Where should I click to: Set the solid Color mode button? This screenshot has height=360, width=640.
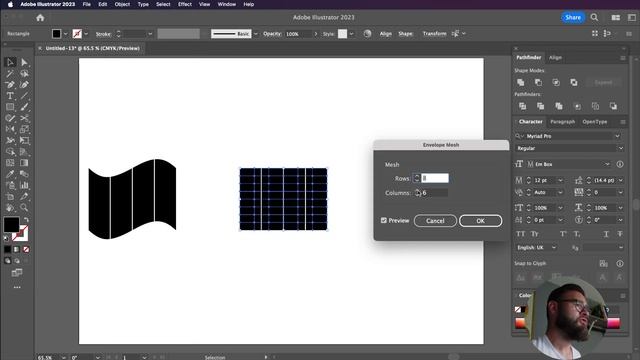pos(8,249)
